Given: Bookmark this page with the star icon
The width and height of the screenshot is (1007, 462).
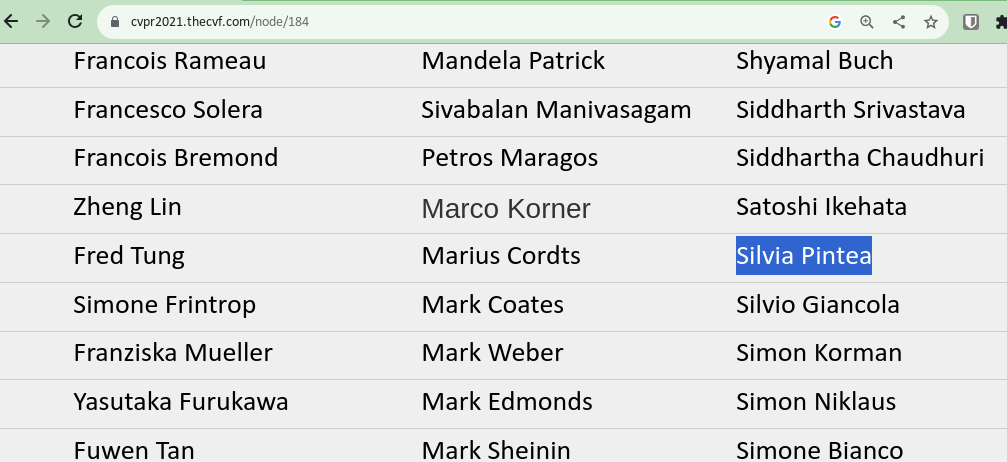Looking at the screenshot, I should 931,22.
